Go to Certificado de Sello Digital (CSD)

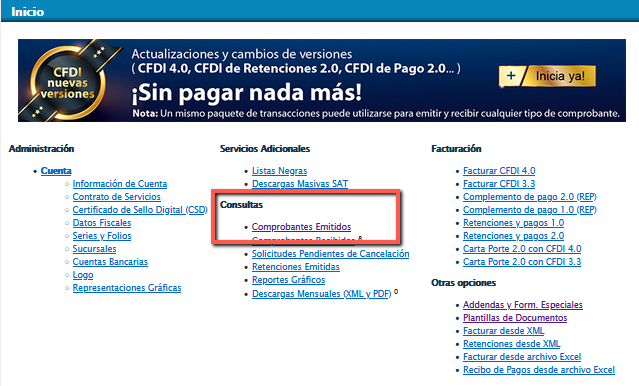click(x=140, y=210)
